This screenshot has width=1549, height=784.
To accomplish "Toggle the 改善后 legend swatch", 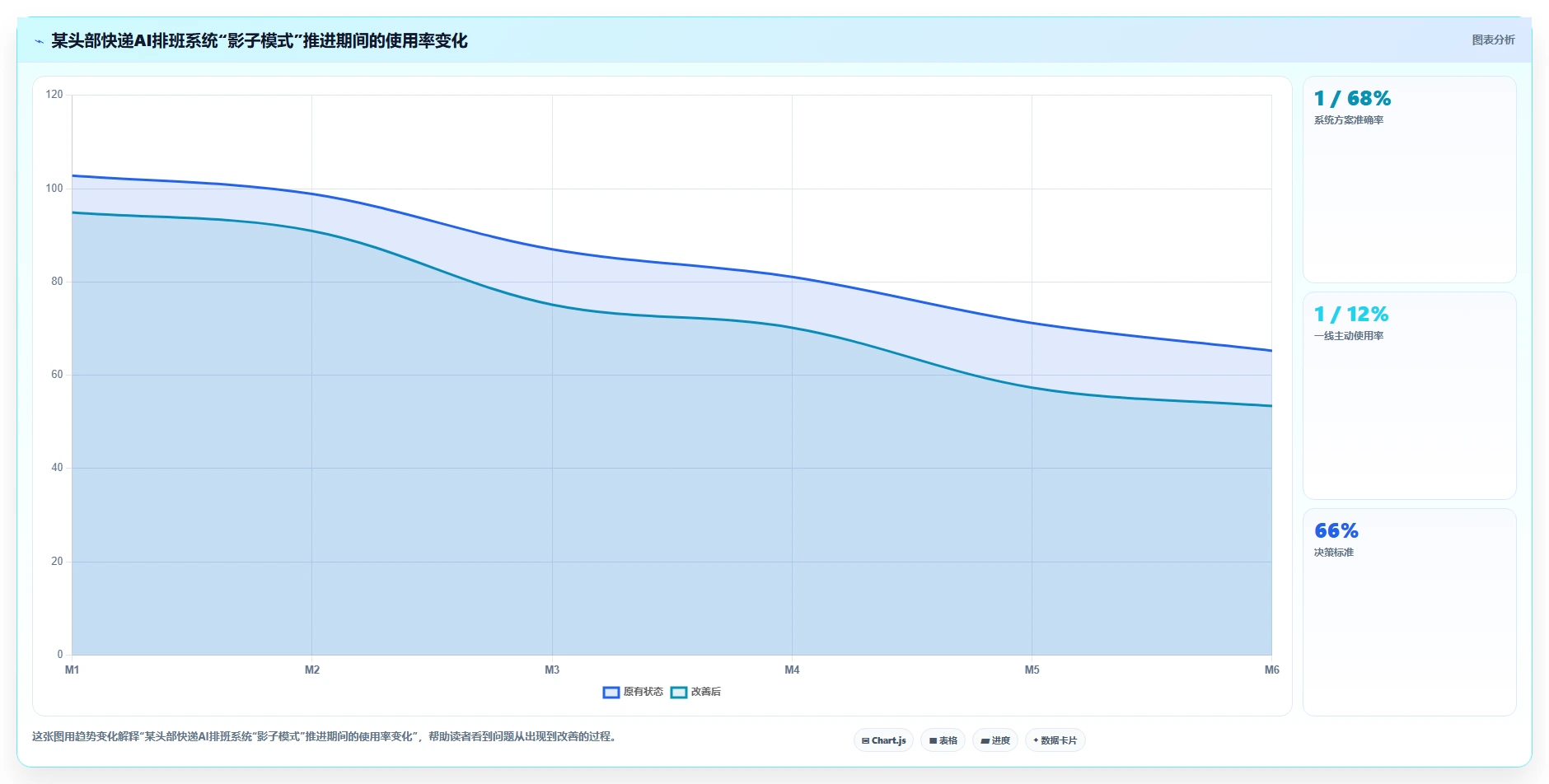I will click(678, 693).
